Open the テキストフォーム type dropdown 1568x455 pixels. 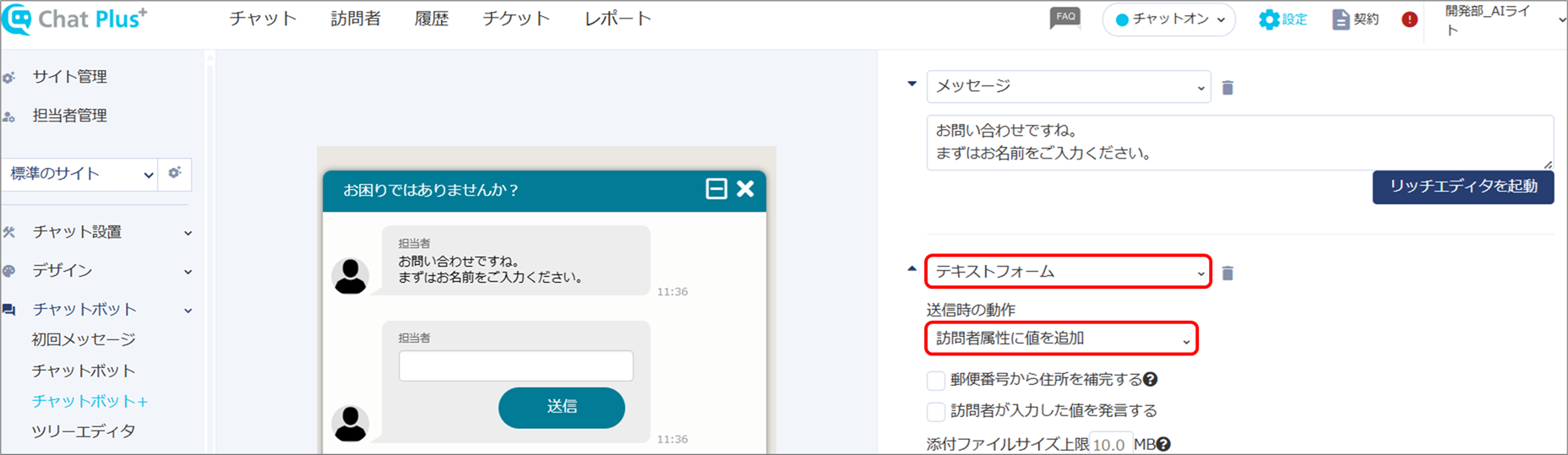1069,272
